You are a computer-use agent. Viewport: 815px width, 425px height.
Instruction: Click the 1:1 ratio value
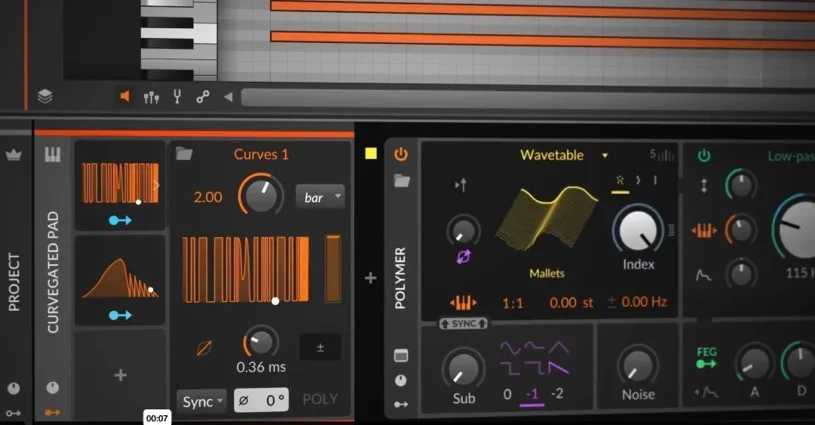click(x=512, y=303)
